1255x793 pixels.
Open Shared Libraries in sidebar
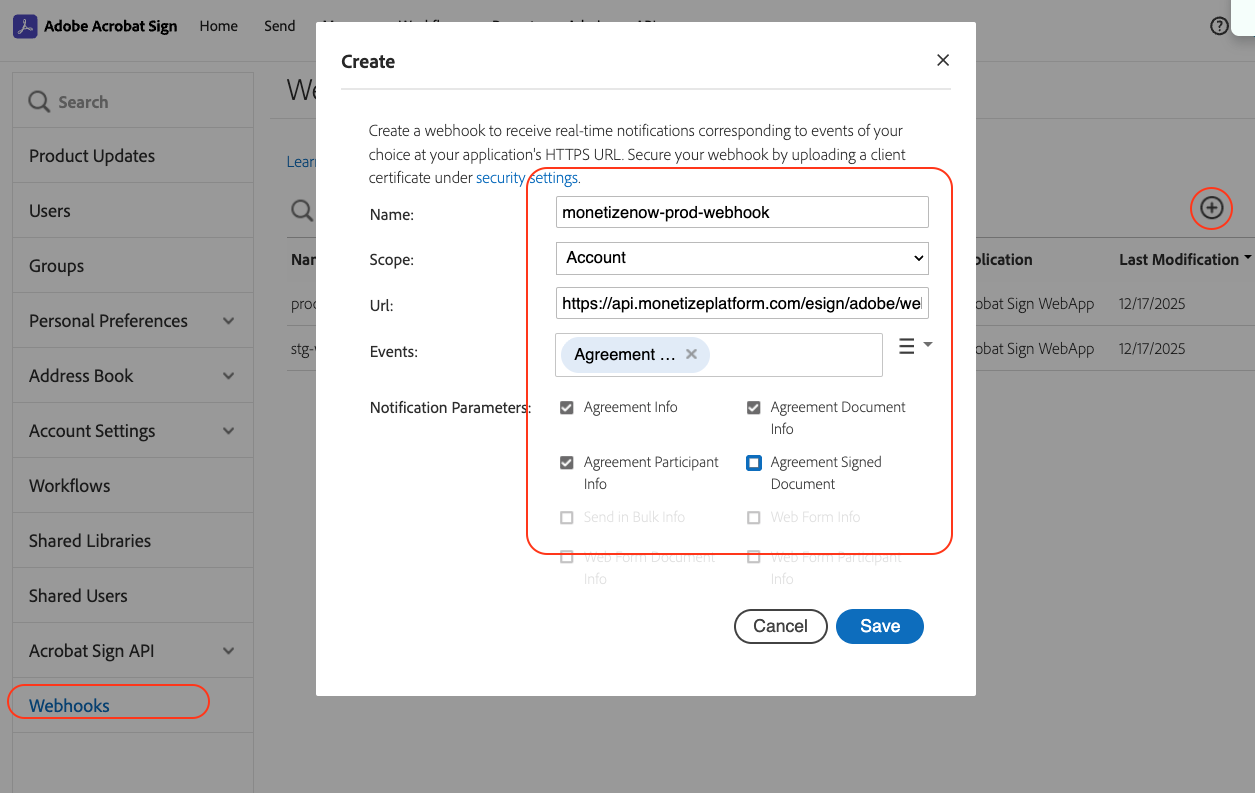(x=133, y=541)
